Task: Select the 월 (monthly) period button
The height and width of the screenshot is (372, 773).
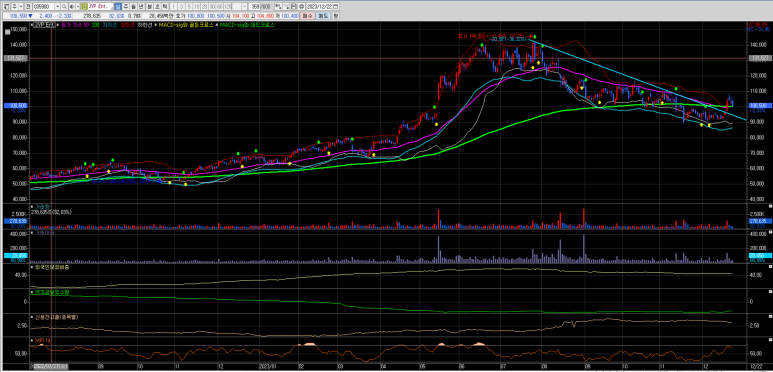Action: 134,6
